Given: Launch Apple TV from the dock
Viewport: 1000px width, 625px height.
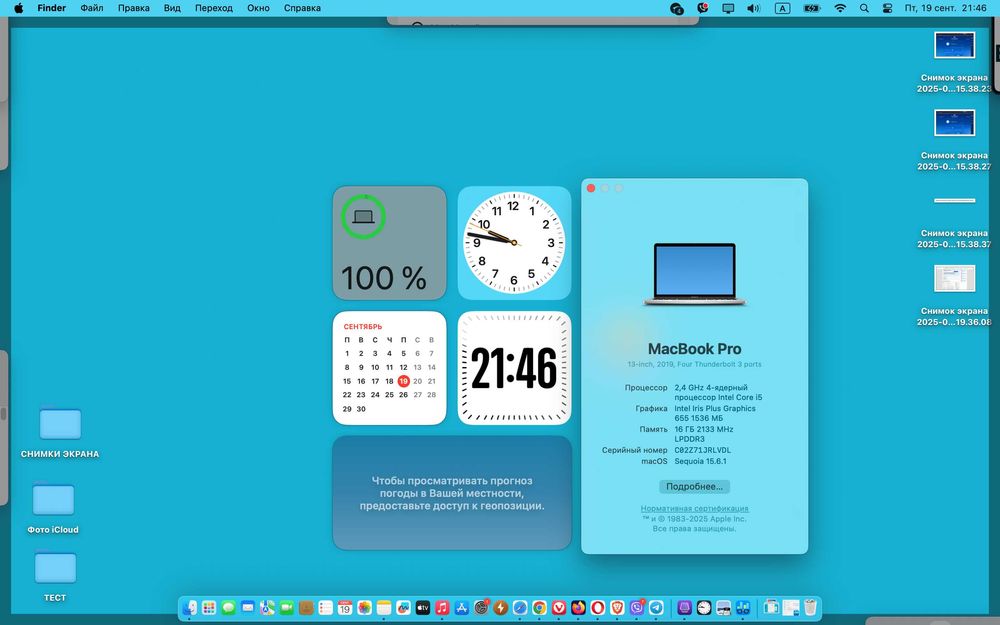Looking at the screenshot, I should [x=423, y=608].
